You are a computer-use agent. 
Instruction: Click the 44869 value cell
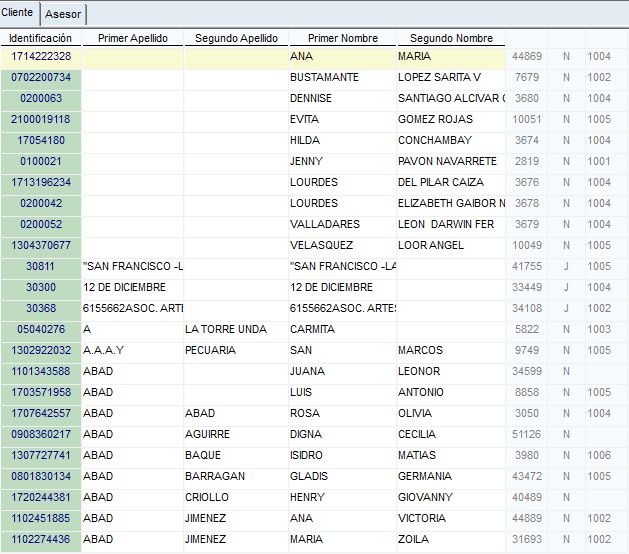tap(527, 57)
